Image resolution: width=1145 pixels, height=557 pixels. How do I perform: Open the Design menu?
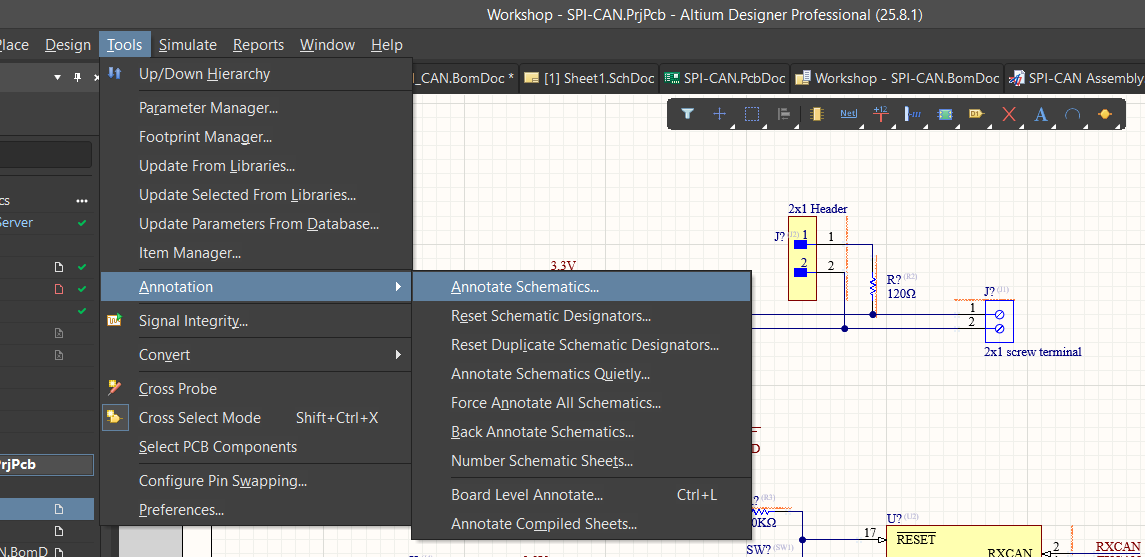click(68, 45)
